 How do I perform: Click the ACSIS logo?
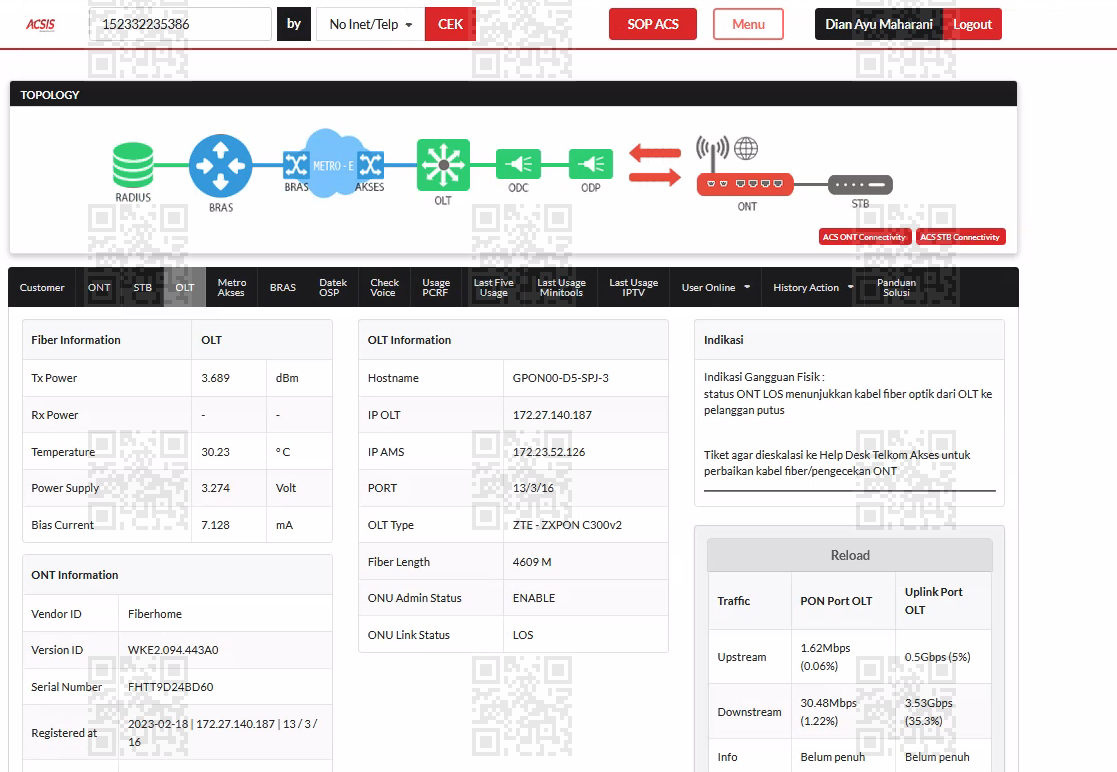[41, 24]
